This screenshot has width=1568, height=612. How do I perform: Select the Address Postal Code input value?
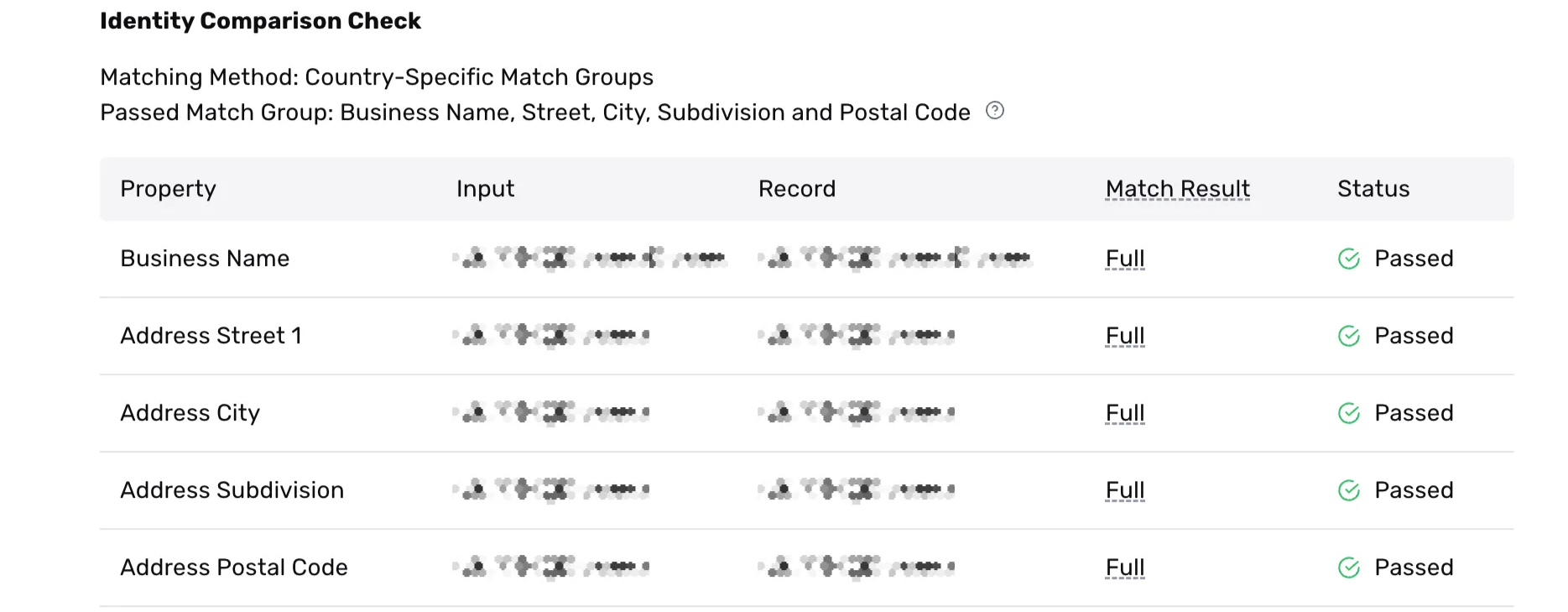tap(551, 567)
